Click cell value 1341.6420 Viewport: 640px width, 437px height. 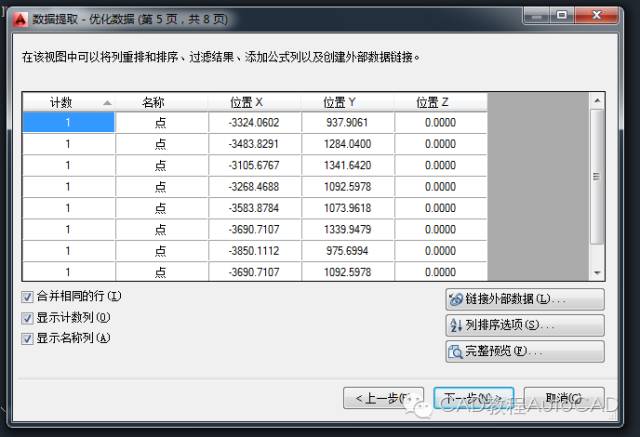coord(347,165)
